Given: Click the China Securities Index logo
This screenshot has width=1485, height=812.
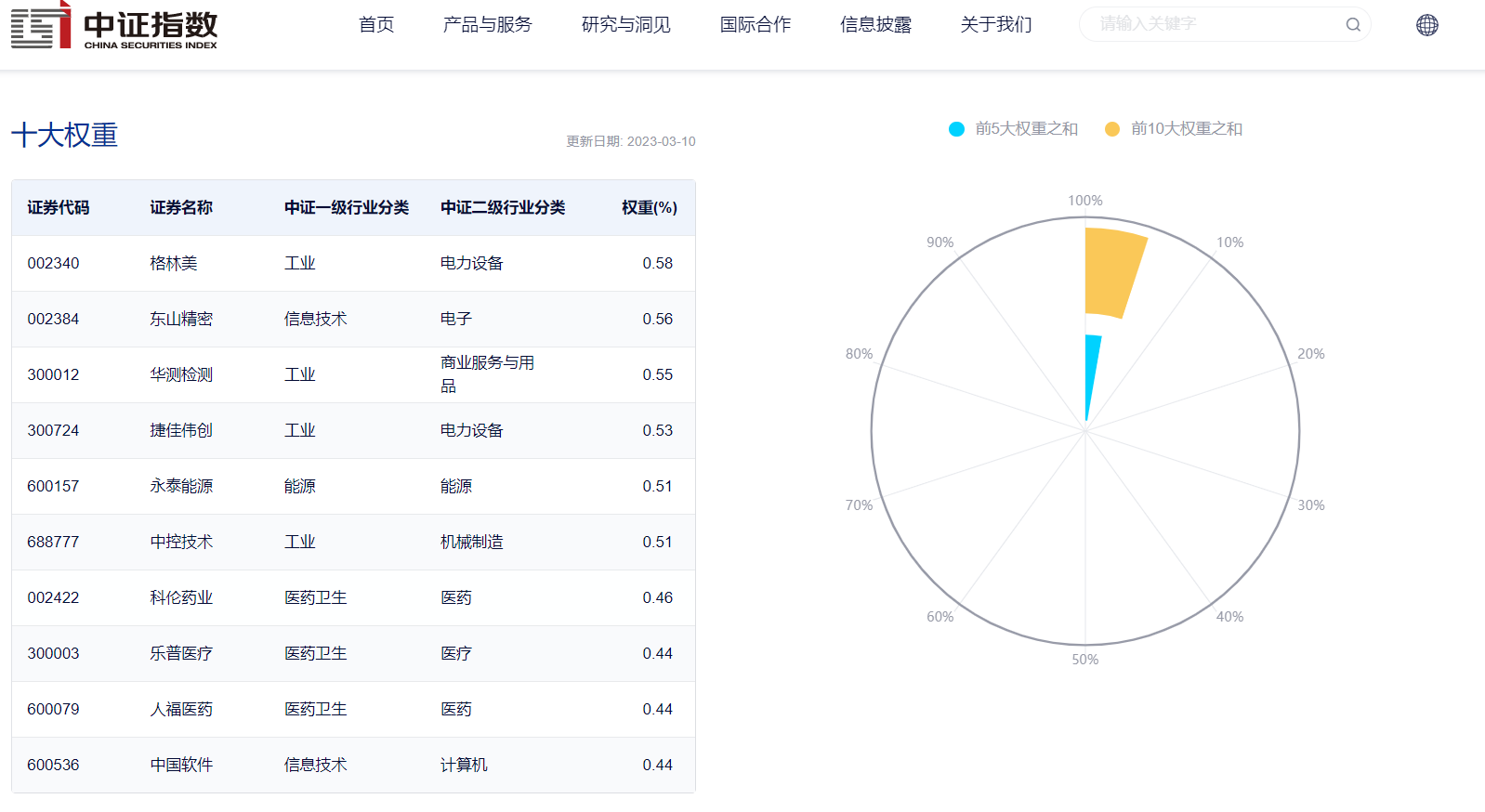Looking at the screenshot, I should coord(114,26).
